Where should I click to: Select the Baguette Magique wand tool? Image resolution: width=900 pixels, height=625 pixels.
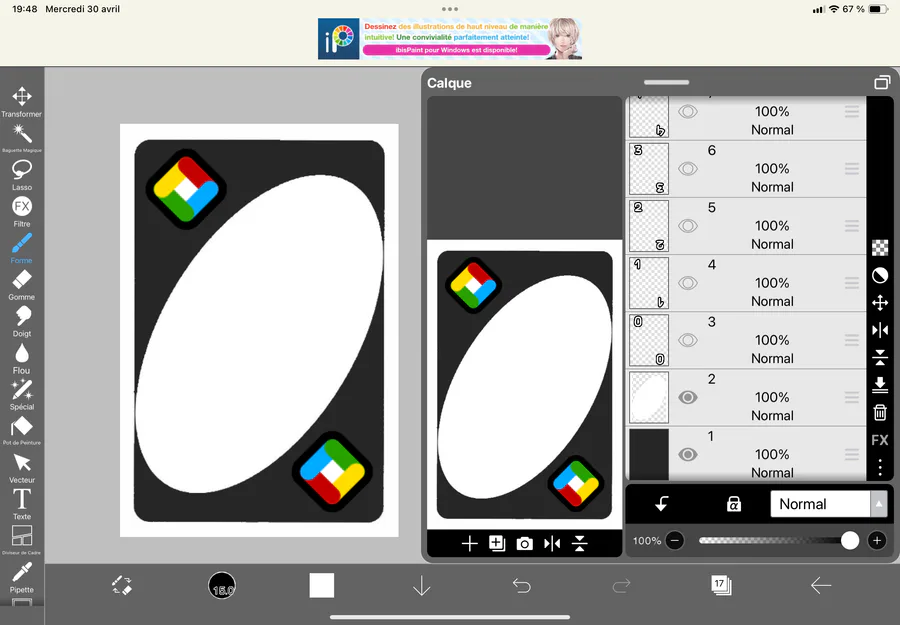[x=22, y=138]
